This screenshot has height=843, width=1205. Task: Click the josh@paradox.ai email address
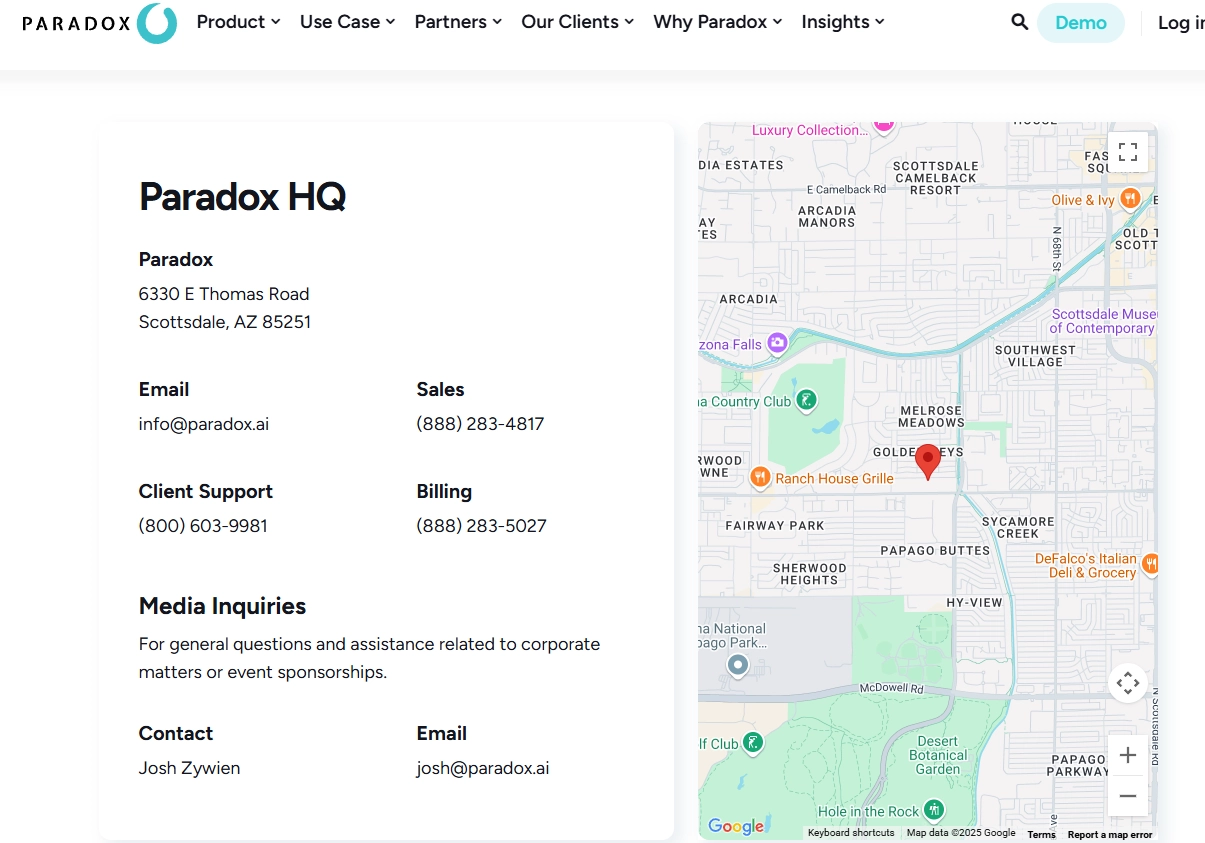(483, 769)
